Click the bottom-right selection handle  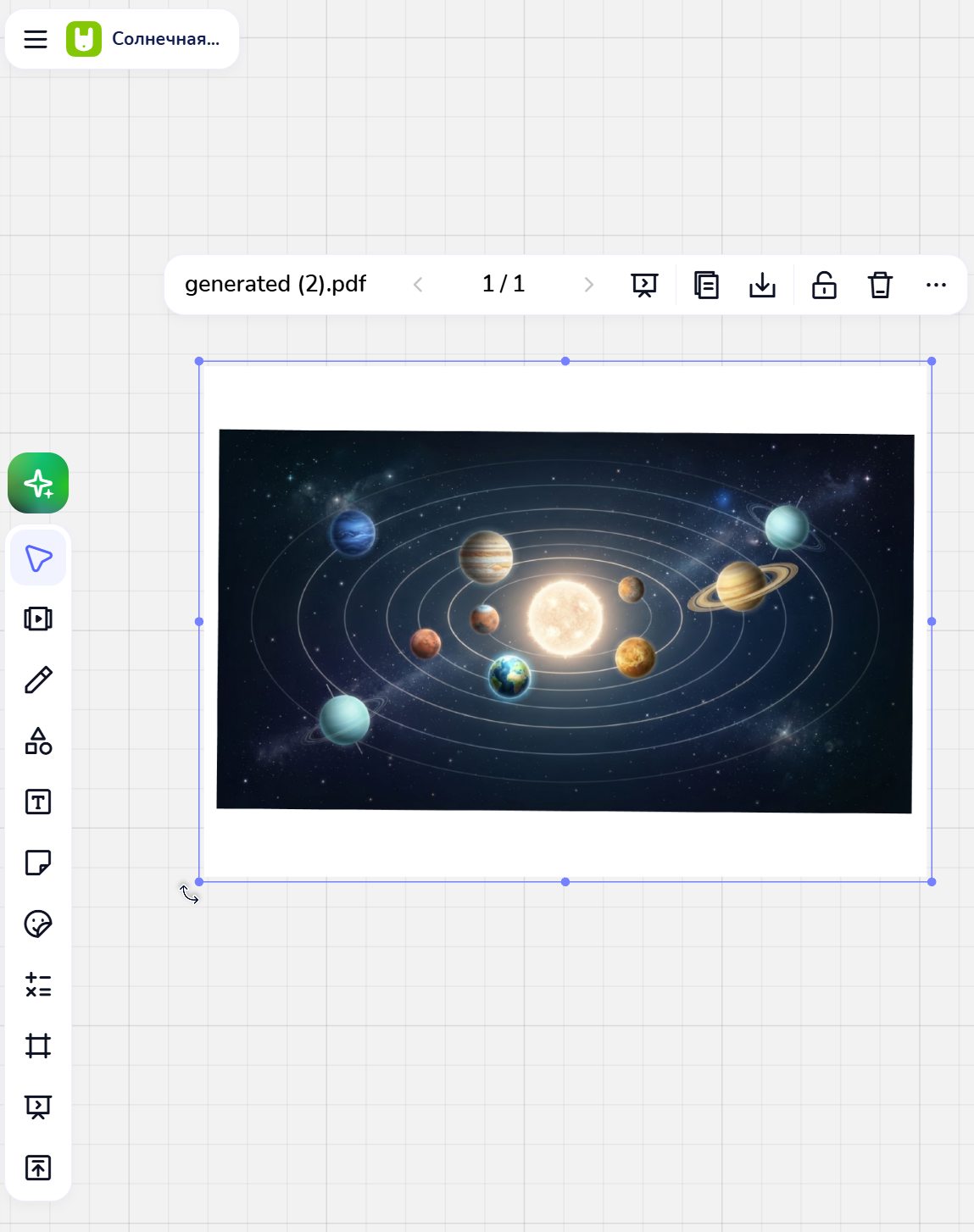pyautogui.click(x=932, y=882)
